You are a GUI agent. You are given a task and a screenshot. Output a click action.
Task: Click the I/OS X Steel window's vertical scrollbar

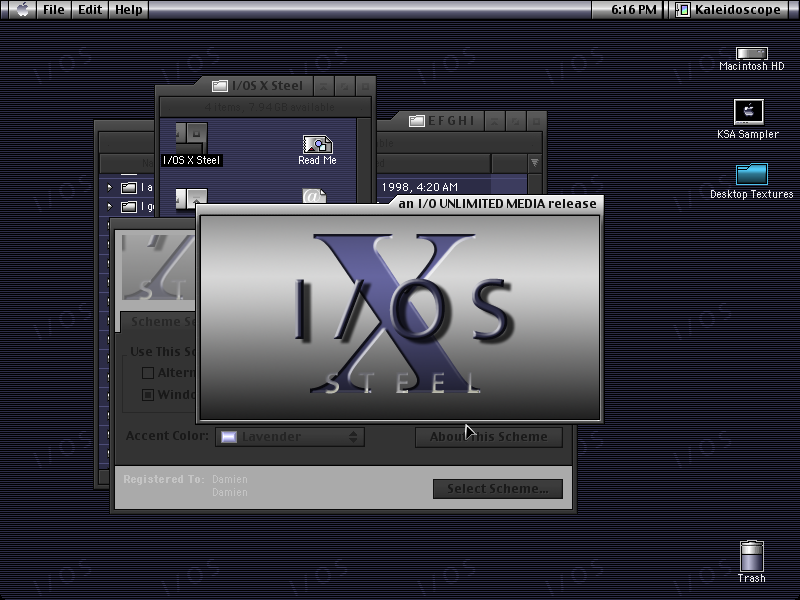(363, 163)
